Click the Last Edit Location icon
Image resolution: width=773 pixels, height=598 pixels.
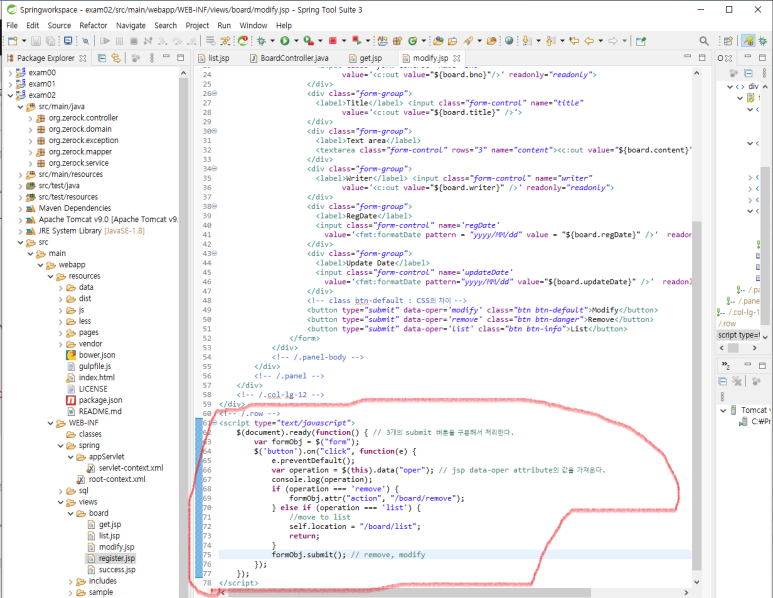[x=574, y=41]
